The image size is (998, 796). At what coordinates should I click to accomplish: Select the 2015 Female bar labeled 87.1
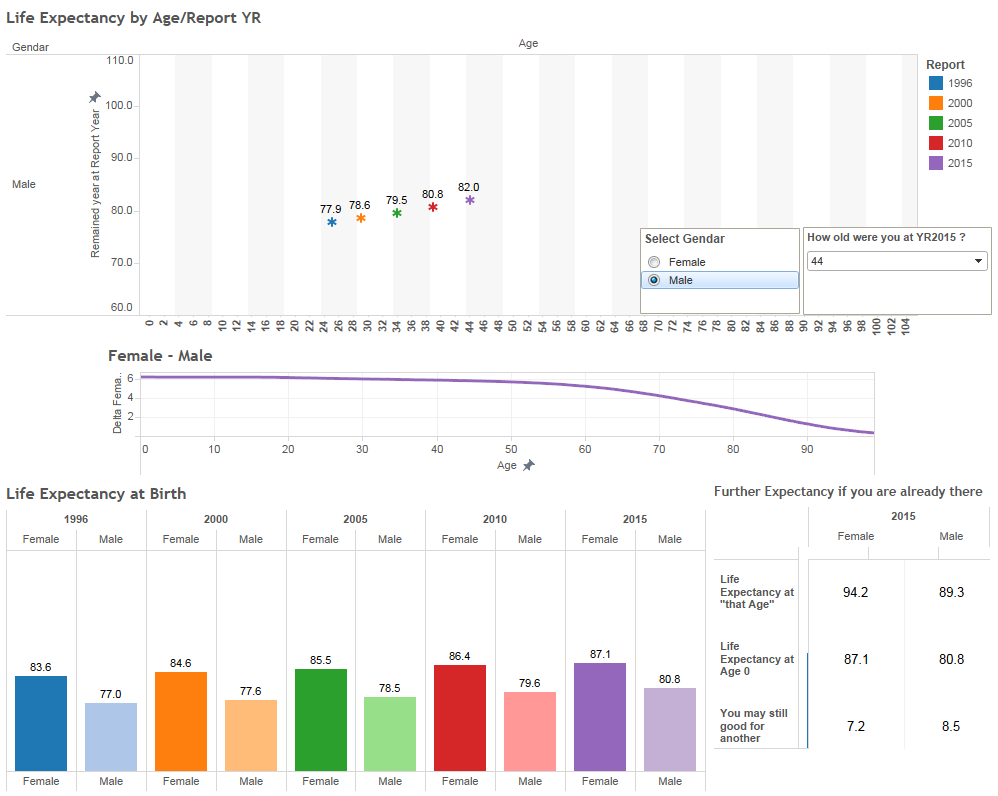(x=600, y=717)
